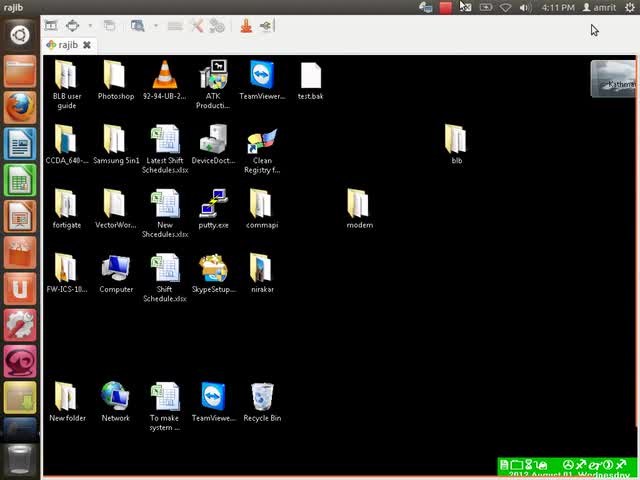
Task: Select the test.bak file icon
Action: (311, 80)
